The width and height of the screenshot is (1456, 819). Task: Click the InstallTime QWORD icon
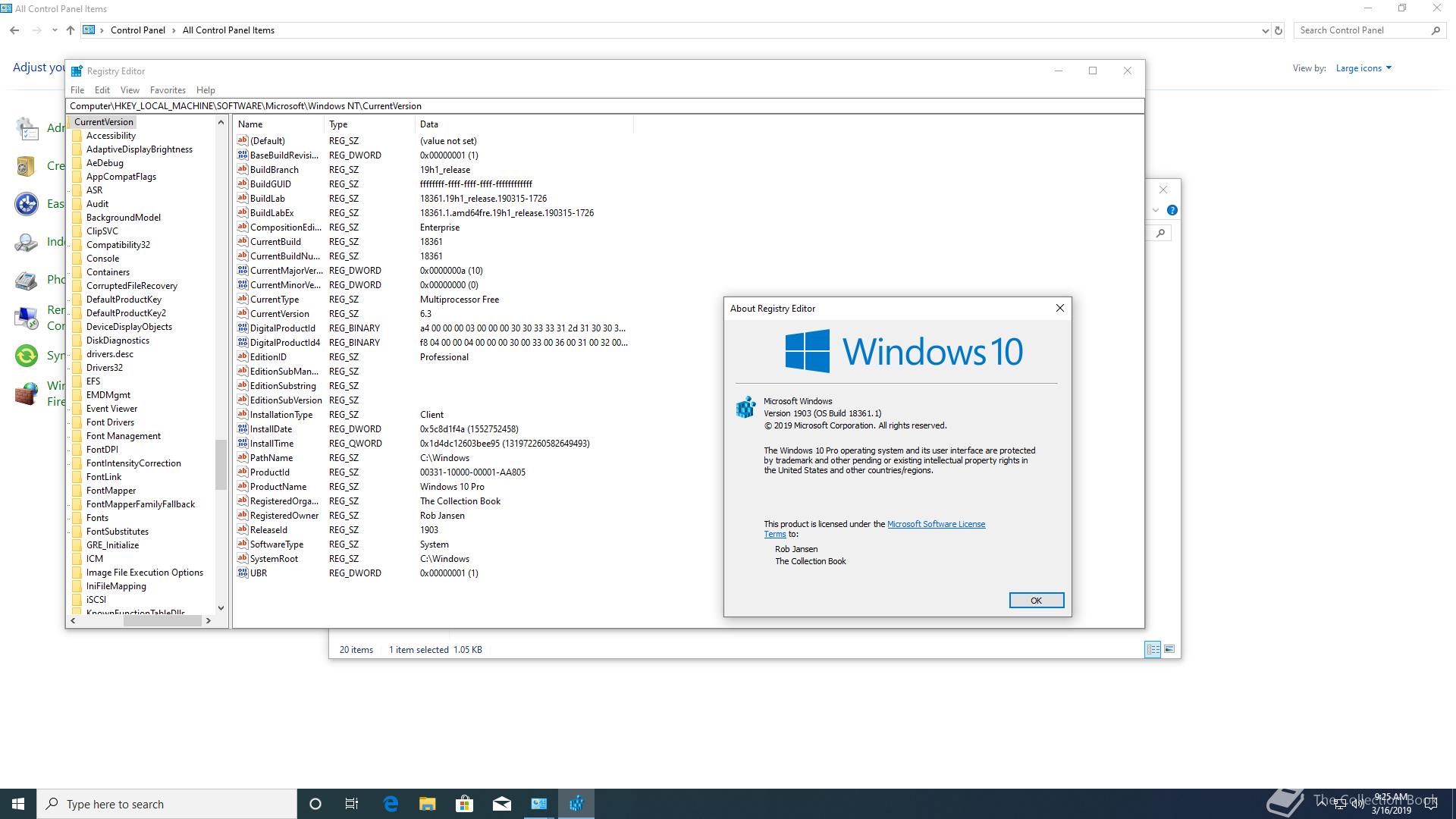243,443
